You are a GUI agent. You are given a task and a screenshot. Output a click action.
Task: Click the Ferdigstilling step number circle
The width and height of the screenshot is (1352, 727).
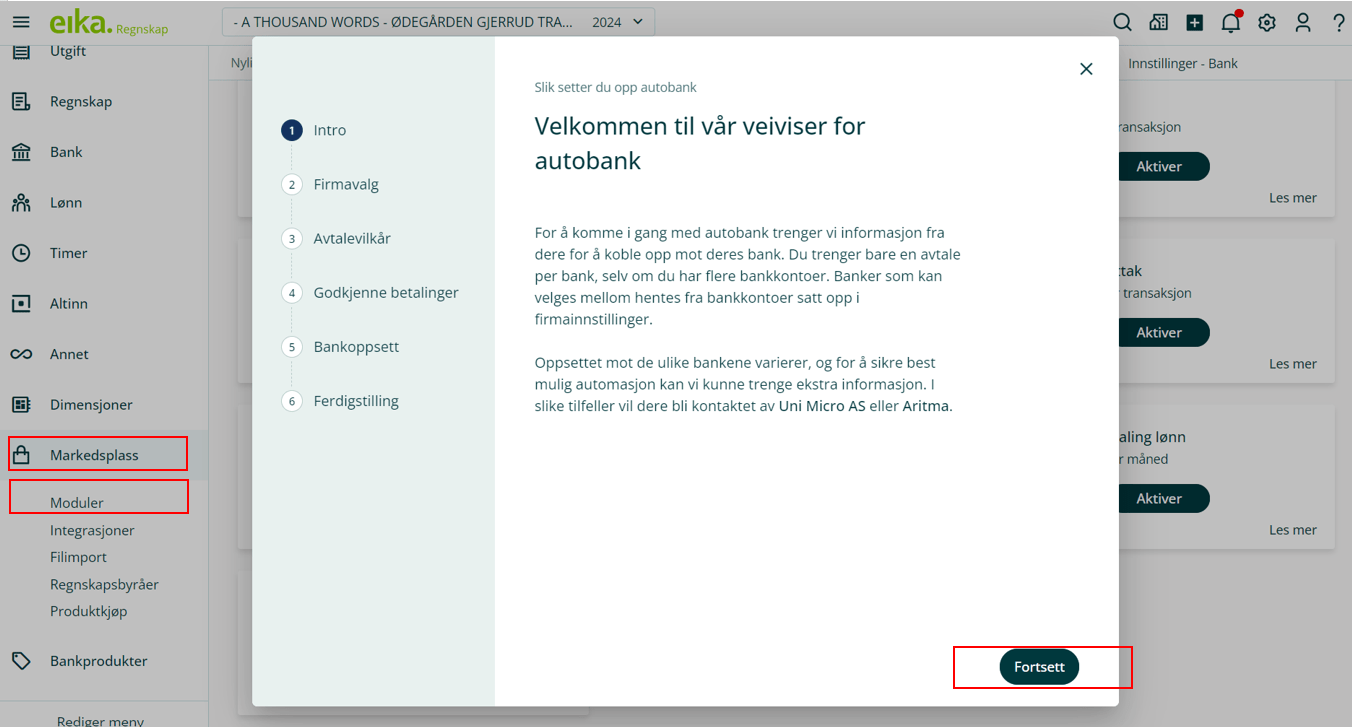292,401
